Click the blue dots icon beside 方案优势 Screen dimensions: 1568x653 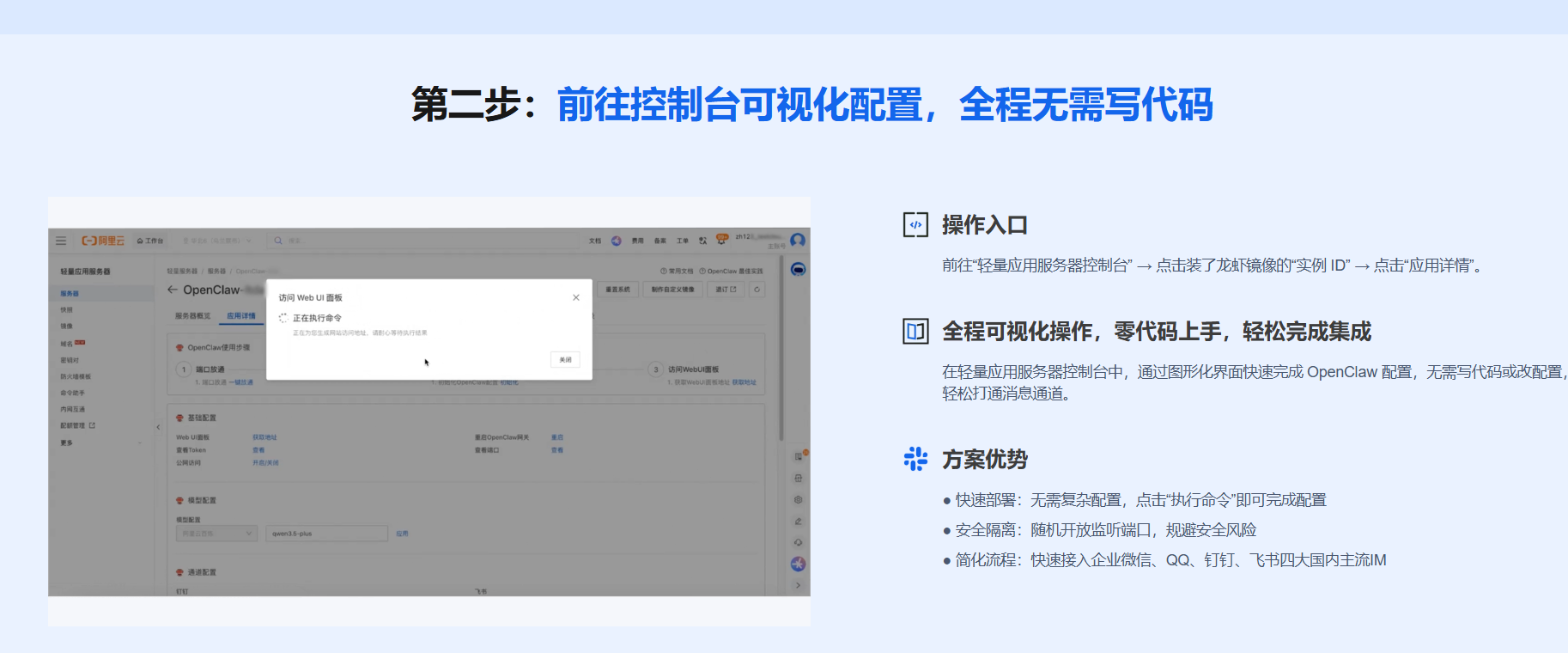(x=915, y=459)
